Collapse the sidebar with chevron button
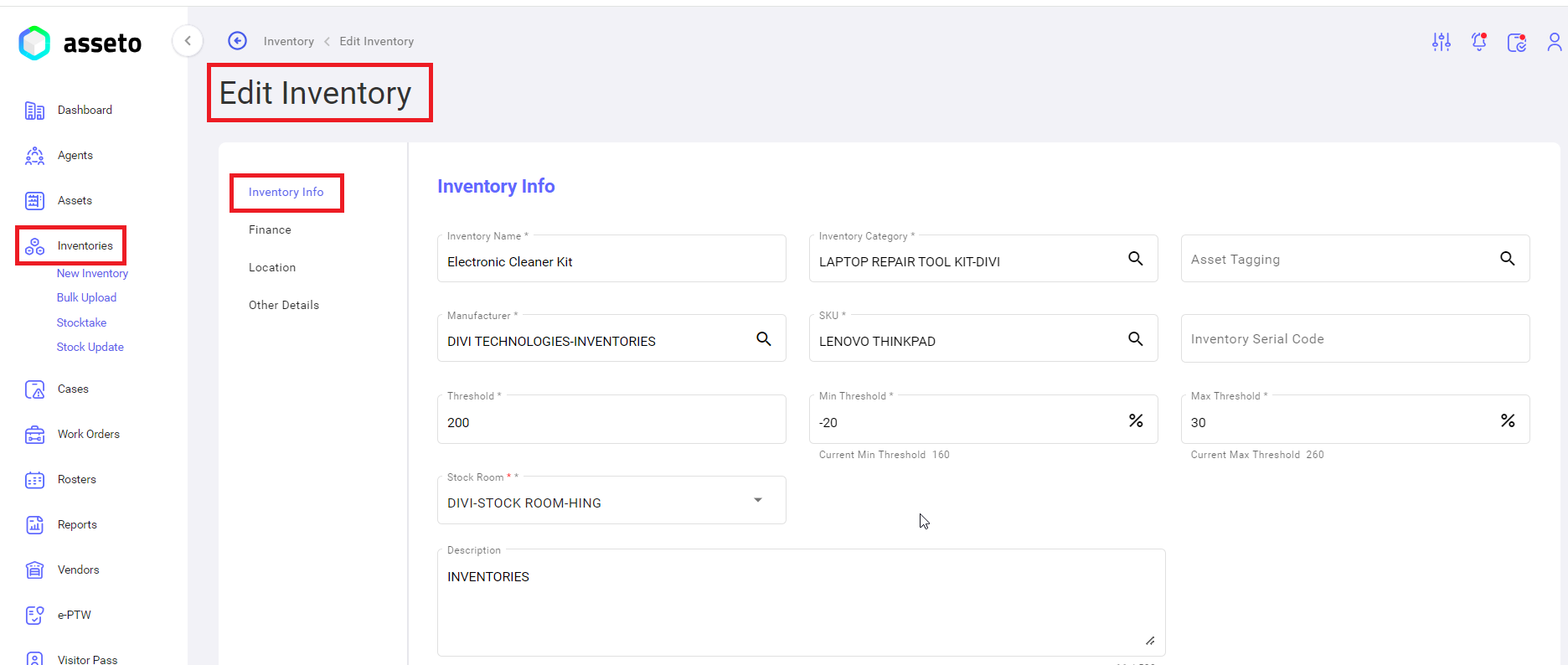The image size is (1568, 665). click(188, 41)
